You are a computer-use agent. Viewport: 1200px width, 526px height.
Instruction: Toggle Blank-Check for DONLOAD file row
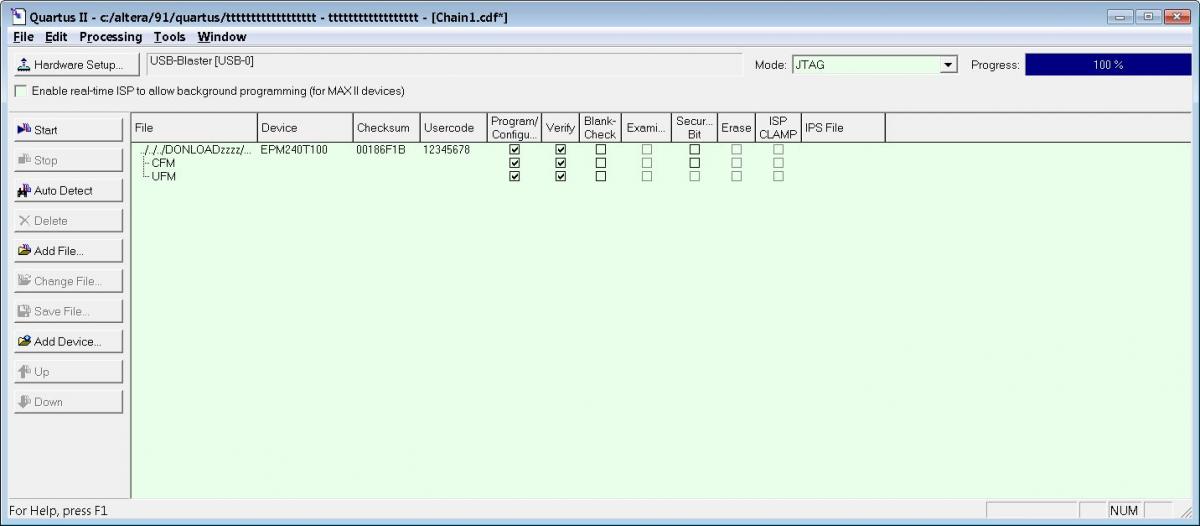pos(600,150)
